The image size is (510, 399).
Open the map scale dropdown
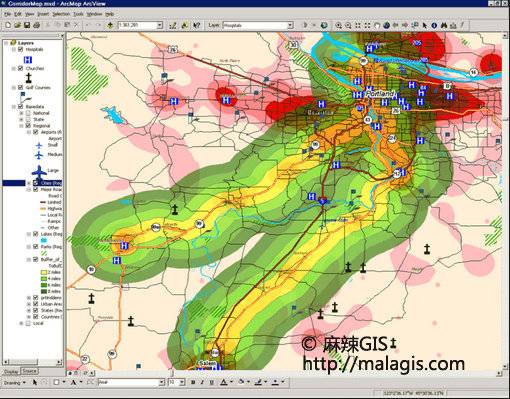pyautogui.click(x=160, y=25)
